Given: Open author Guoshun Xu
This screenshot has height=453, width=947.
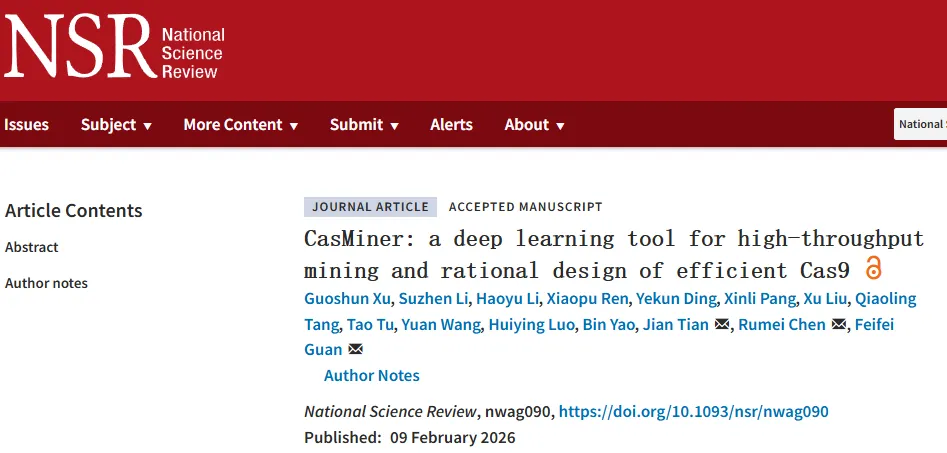Looking at the screenshot, I should tap(348, 299).
